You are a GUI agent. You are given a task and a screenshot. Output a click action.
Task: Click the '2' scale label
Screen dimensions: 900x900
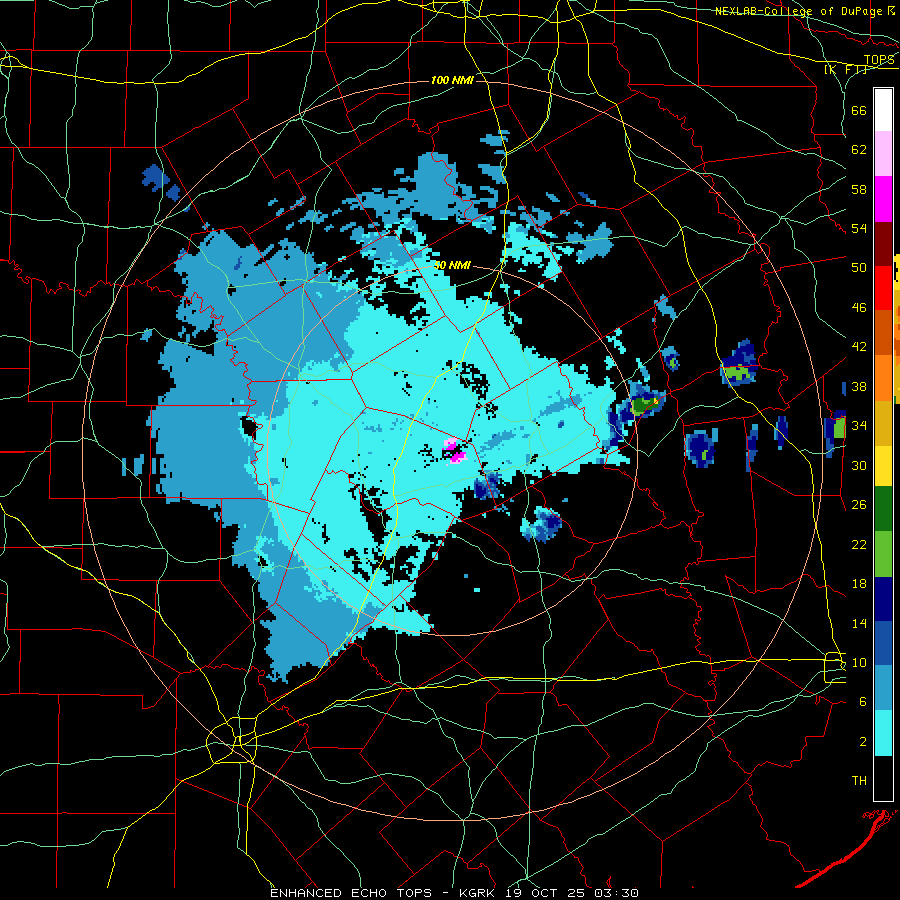[862, 742]
